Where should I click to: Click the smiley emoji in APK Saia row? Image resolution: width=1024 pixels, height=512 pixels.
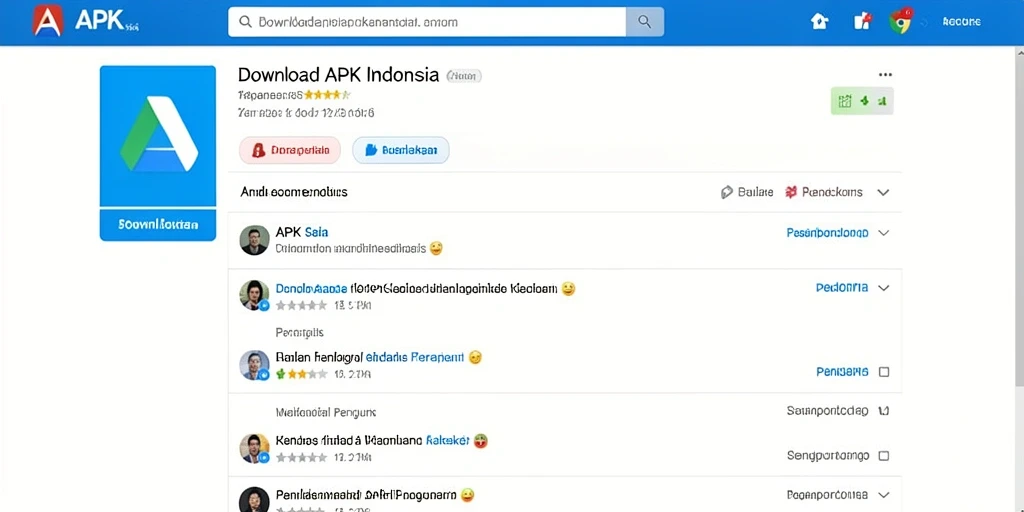[436, 248]
